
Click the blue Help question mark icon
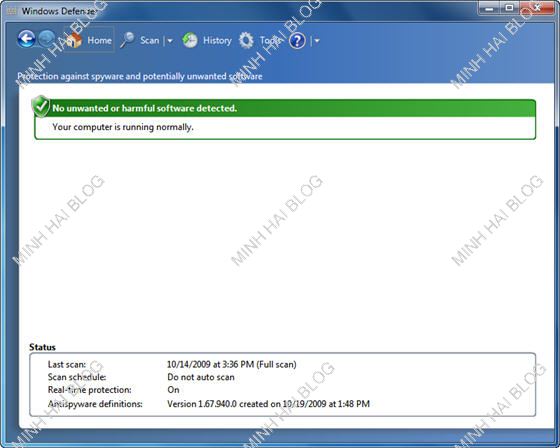(297, 41)
